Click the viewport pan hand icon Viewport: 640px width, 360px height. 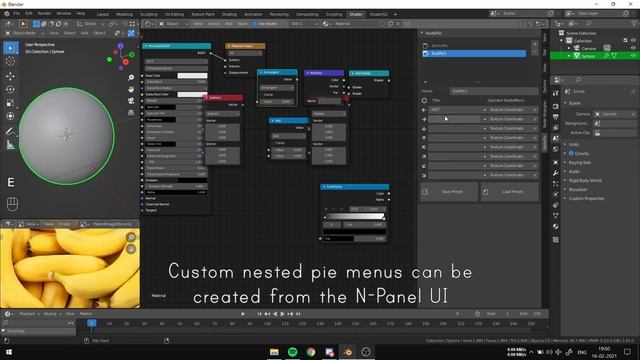tap(131, 89)
